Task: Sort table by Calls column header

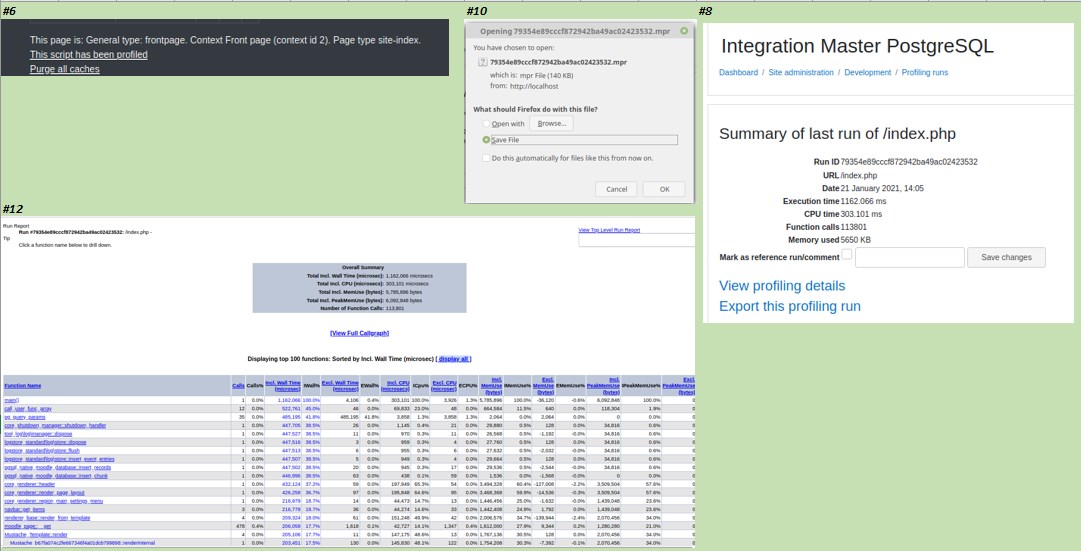Action: pyautogui.click(x=238, y=385)
